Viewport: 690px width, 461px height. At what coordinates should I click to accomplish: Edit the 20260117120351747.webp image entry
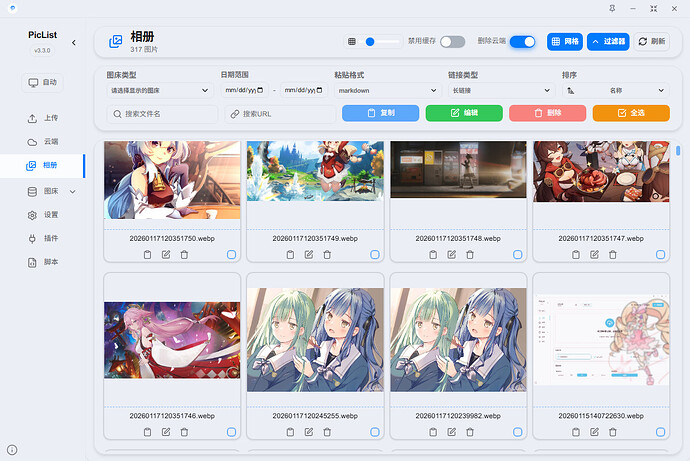coord(595,255)
